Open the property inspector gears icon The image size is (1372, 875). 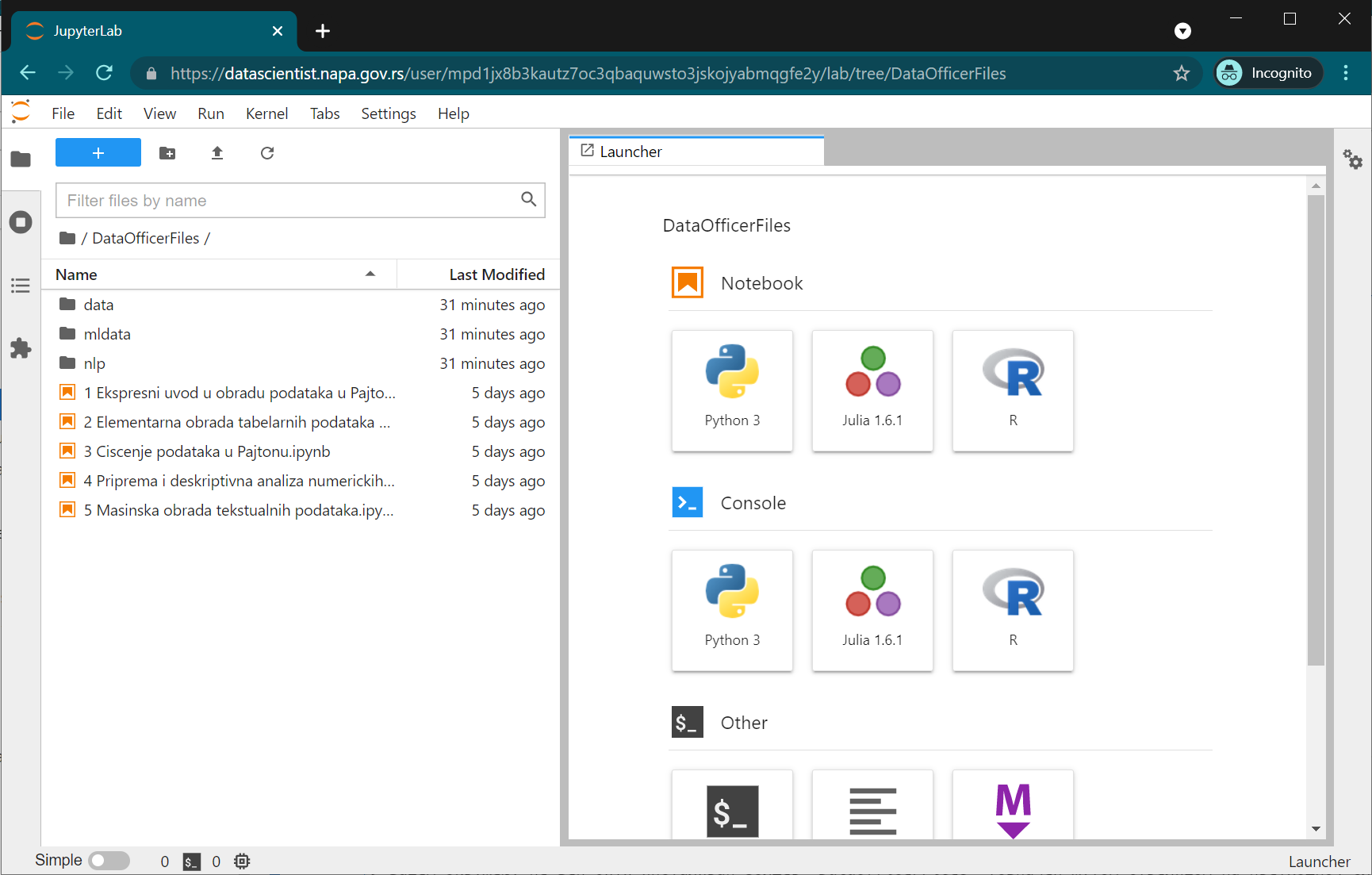pyautogui.click(x=1352, y=159)
